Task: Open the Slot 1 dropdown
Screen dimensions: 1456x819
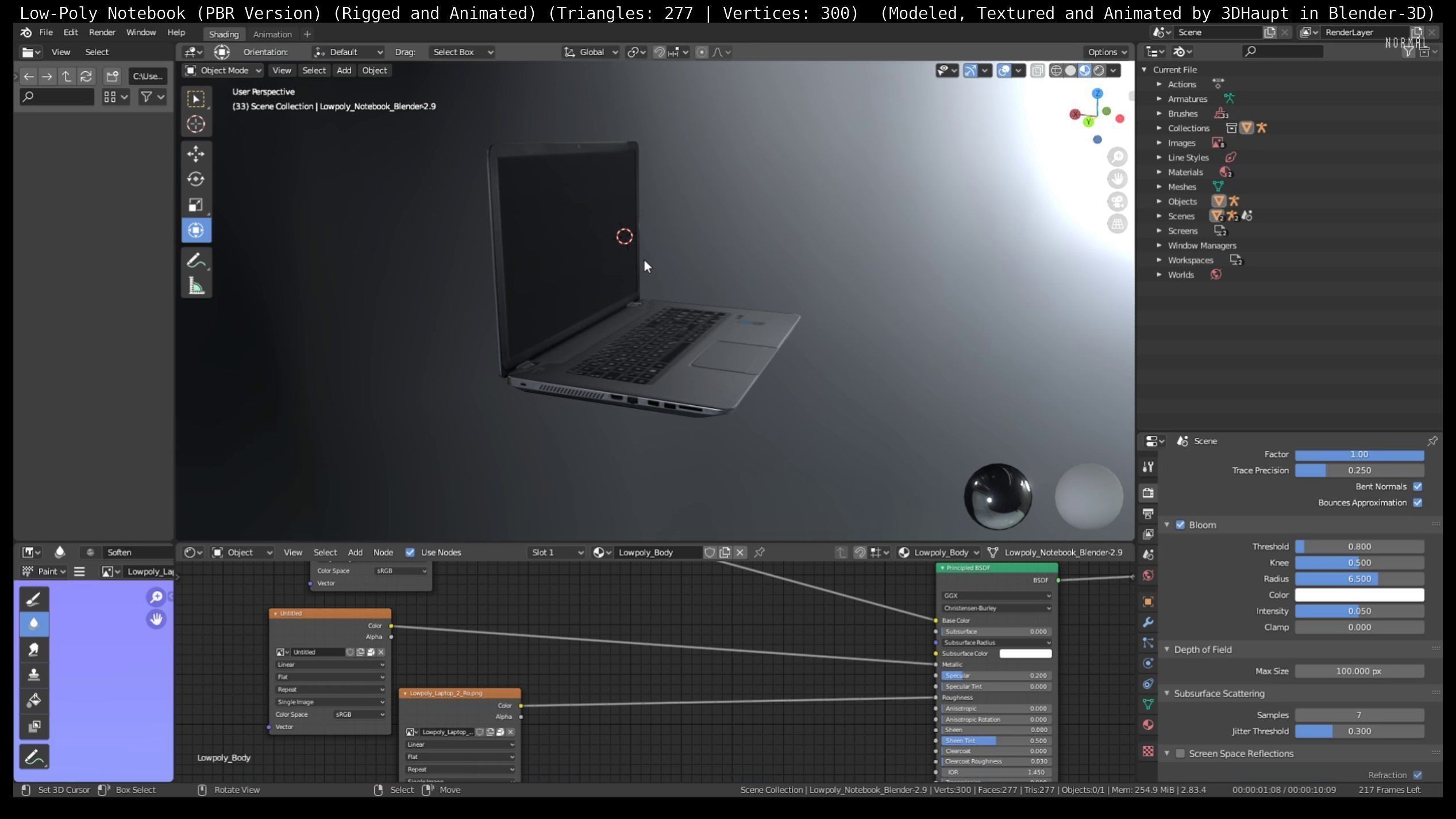Action: click(x=556, y=552)
